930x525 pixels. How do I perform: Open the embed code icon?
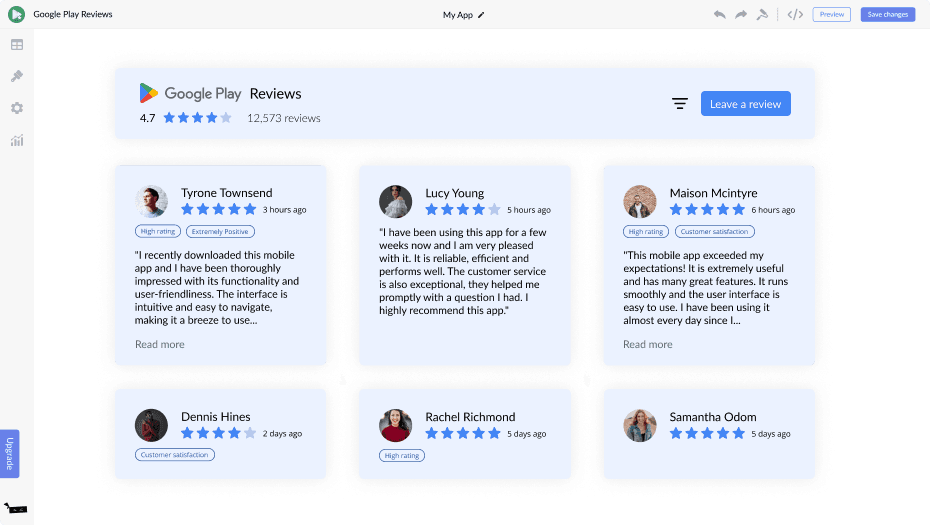(795, 14)
